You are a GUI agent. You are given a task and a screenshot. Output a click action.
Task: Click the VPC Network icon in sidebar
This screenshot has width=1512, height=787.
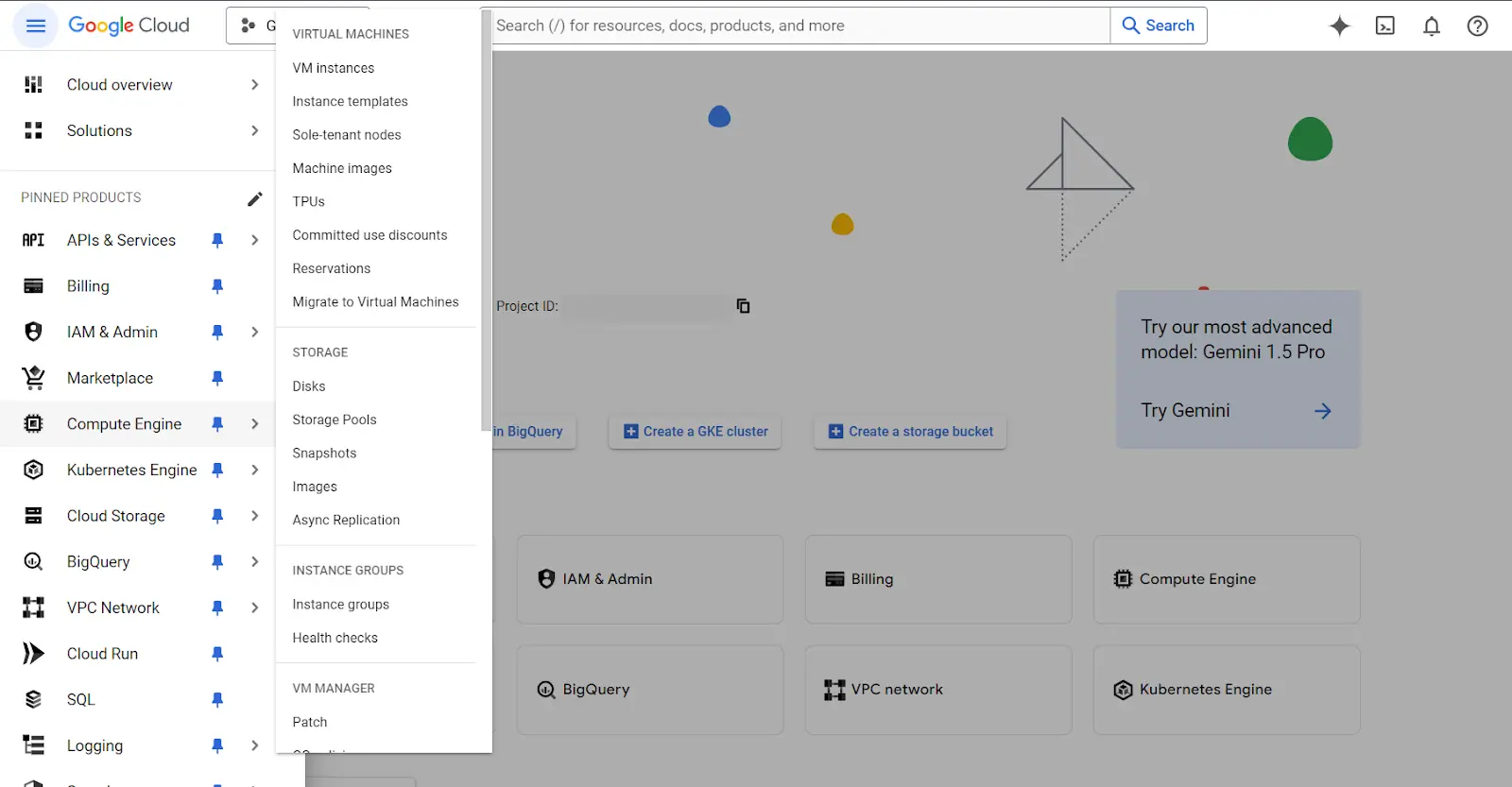[x=33, y=607]
